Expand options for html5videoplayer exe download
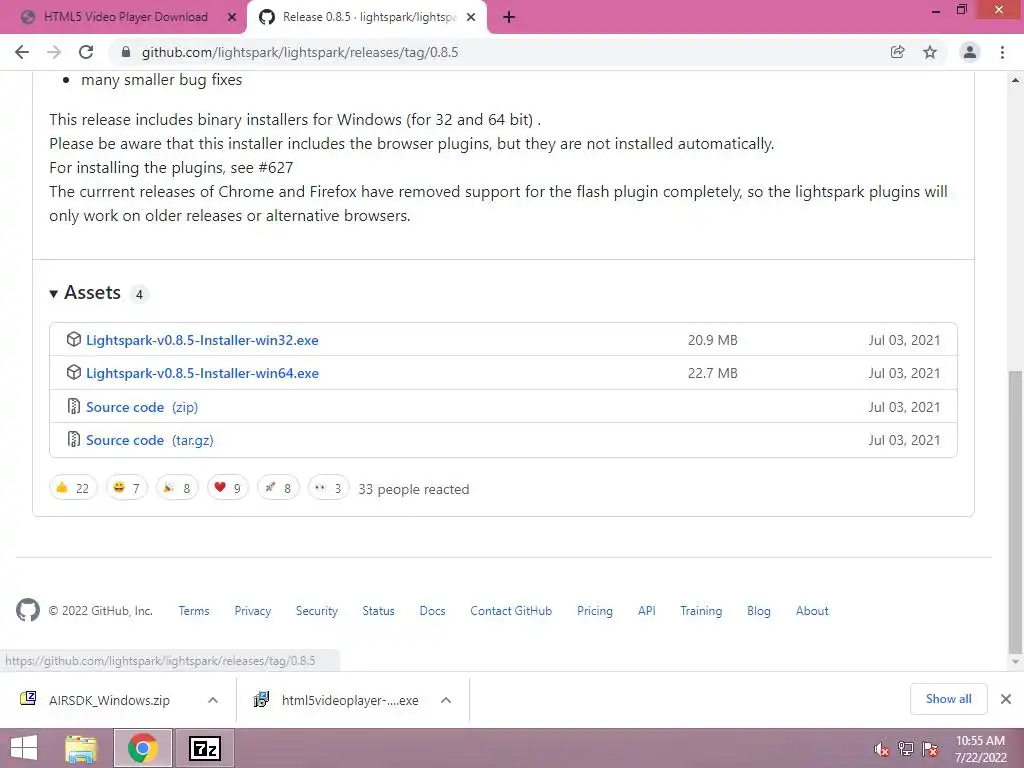 (x=446, y=700)
